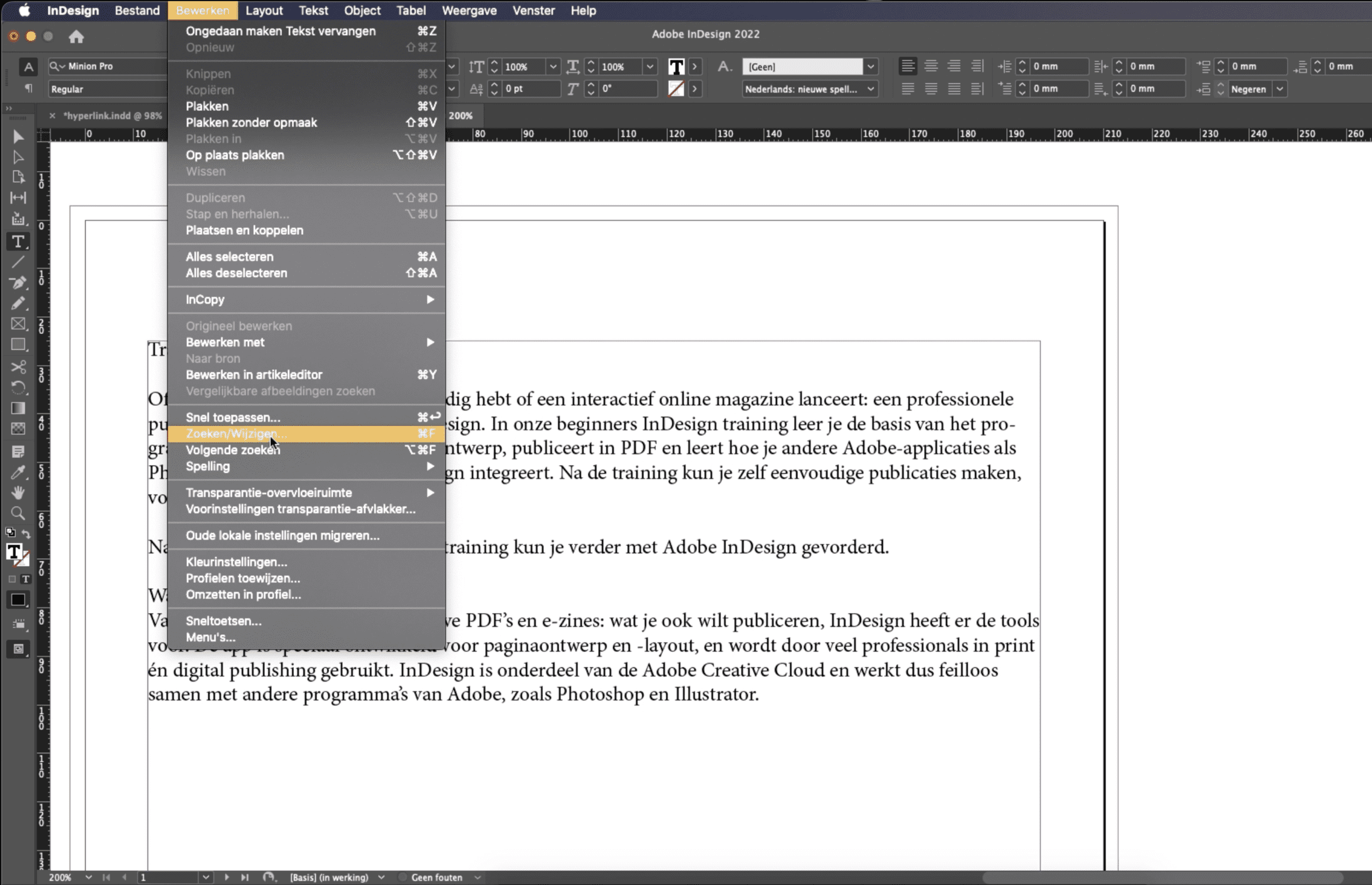
Task: Choose Alles selecteren
Action: pos(306,257)
